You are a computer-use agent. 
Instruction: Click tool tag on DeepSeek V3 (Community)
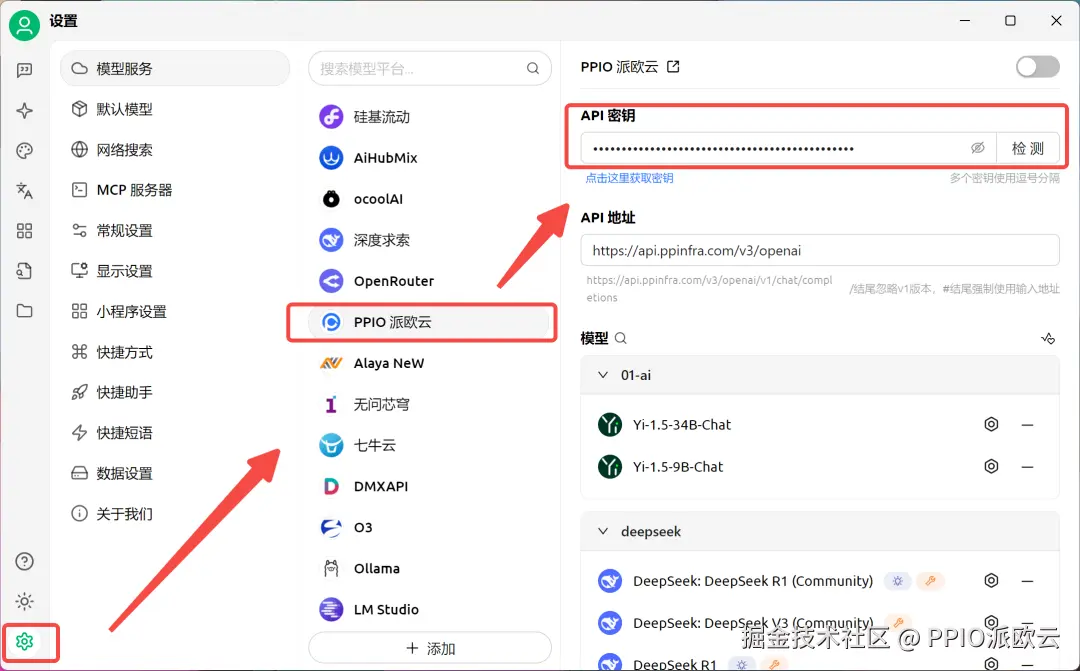(898, 622)
